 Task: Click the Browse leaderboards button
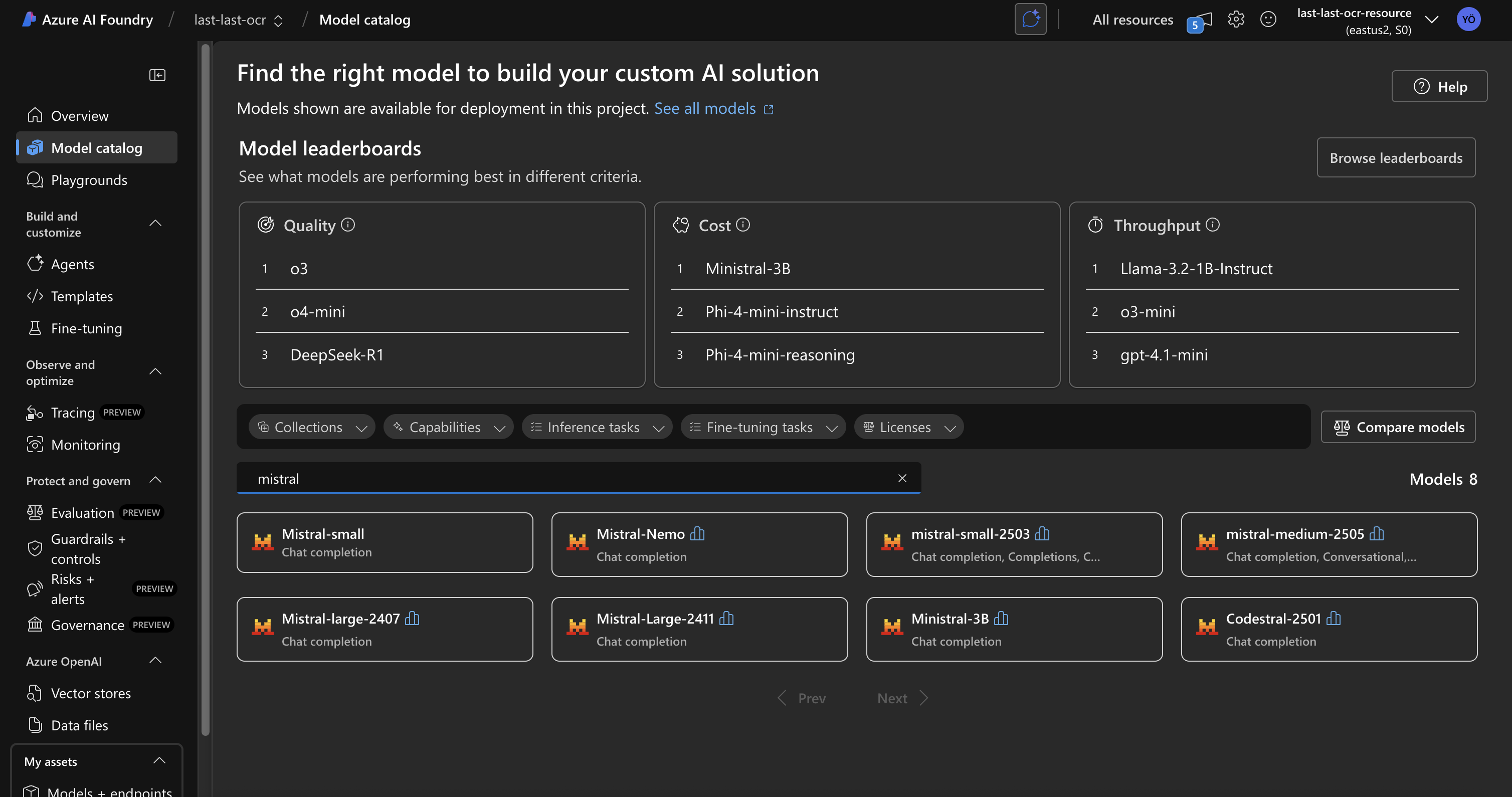[x=1395, y=158]
